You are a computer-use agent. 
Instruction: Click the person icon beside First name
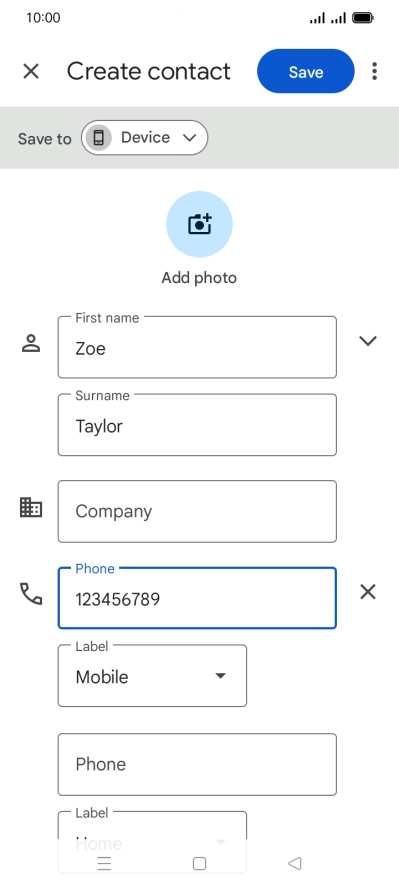click(31, 343)
